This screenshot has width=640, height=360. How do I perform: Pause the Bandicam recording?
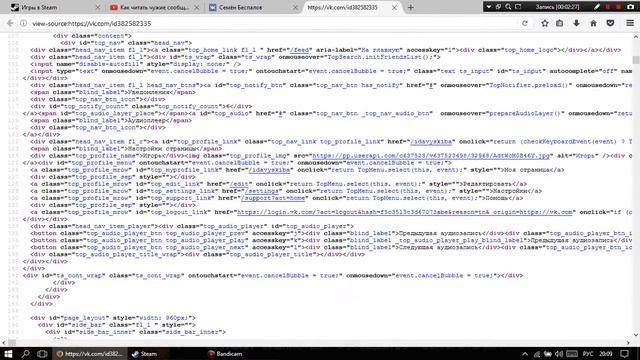tap(608, 7)
